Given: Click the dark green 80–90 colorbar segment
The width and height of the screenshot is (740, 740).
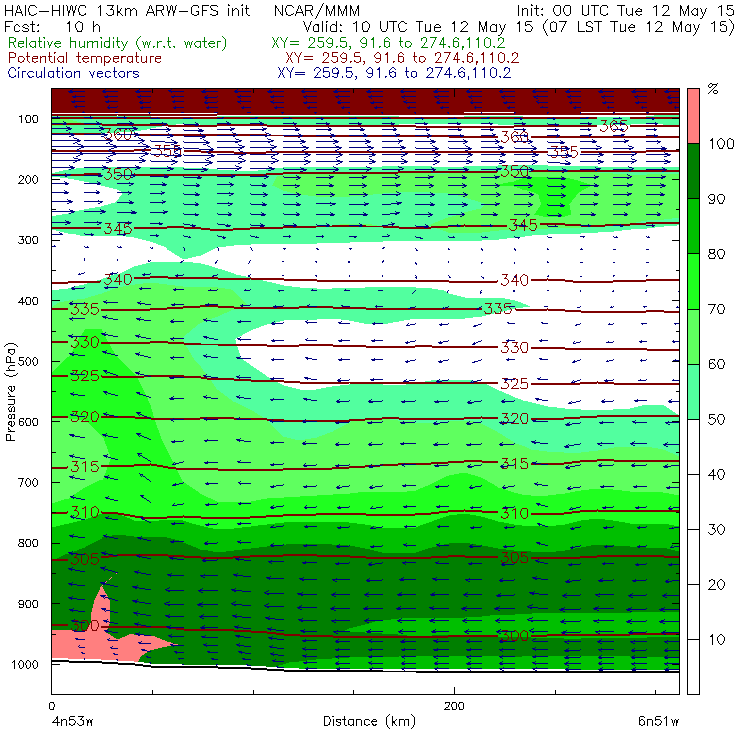Looking at the screenshot, I should tap(693, 226).
